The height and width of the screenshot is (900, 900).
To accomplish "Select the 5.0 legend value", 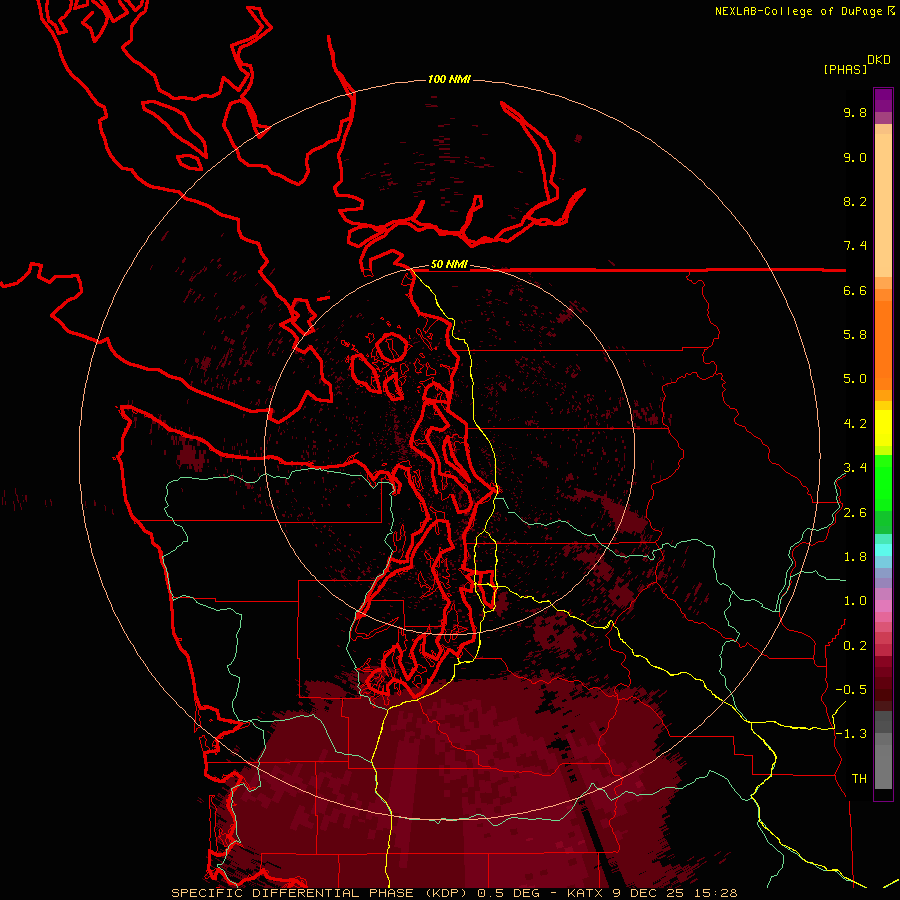I will (x=855, y=379).
